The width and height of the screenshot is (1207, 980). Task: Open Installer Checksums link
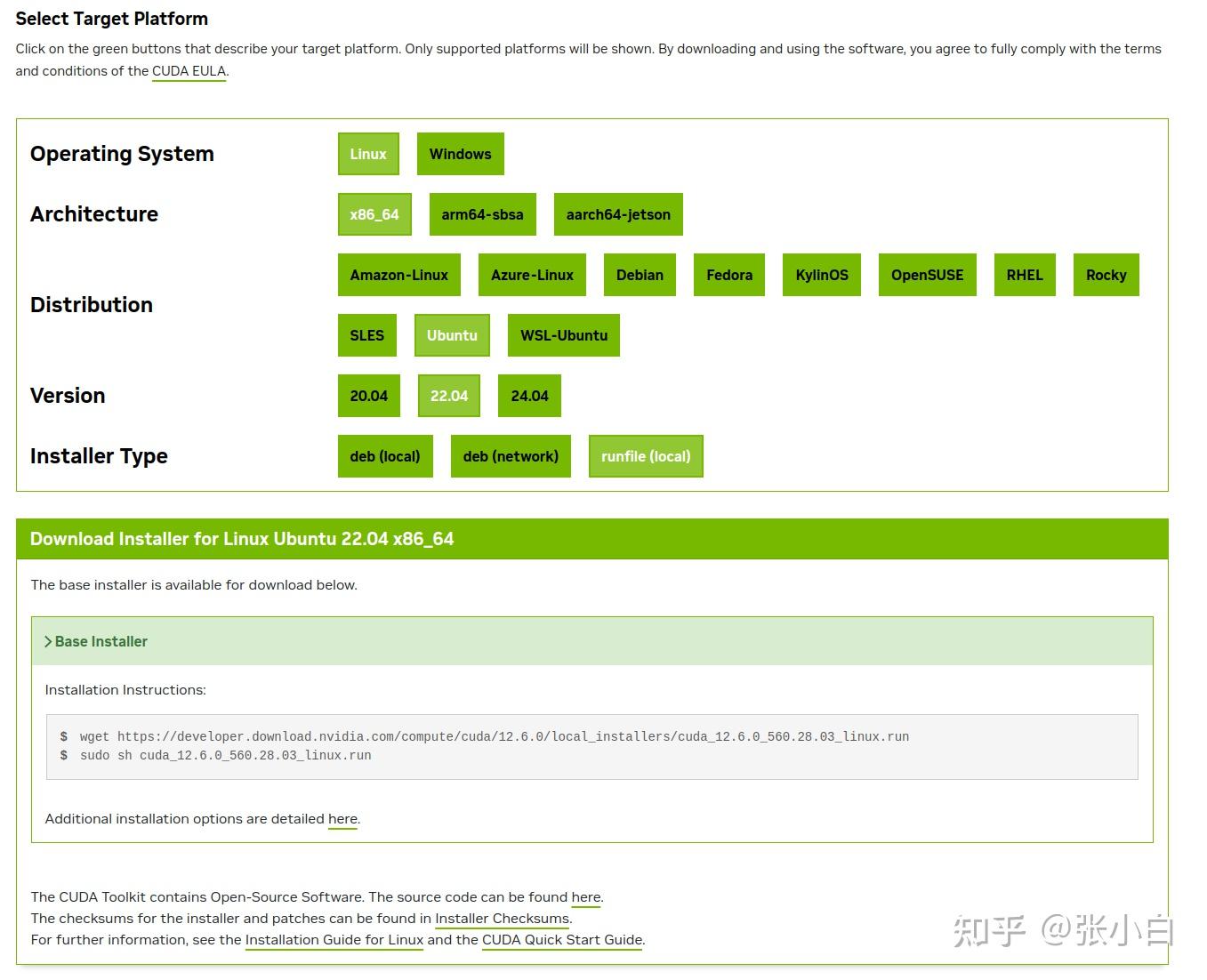pos(502,919)
